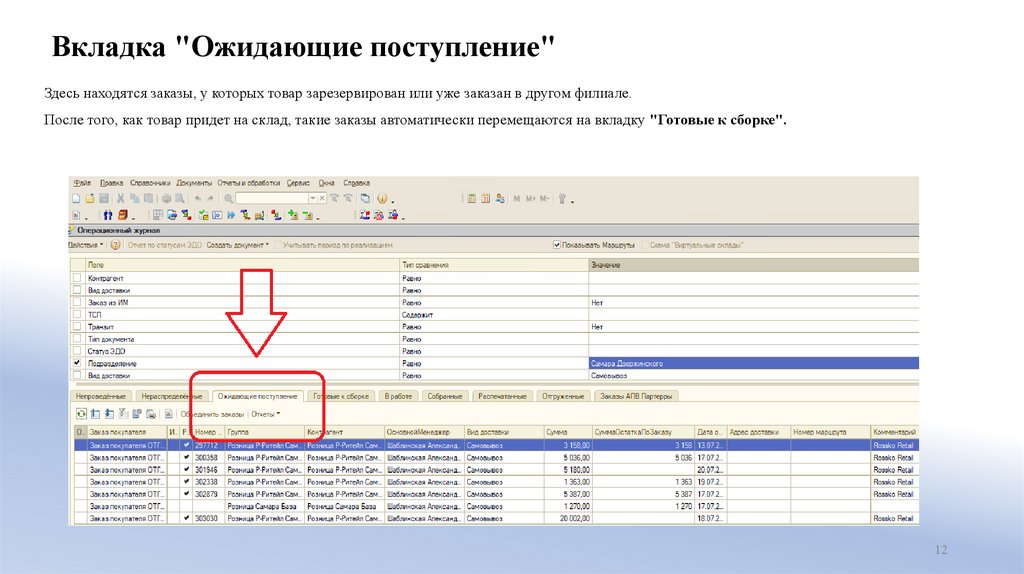Enable the Заказ из ИМ filter checkbox
Screen dimensions: 1024x574
click(x=77, y=302)
